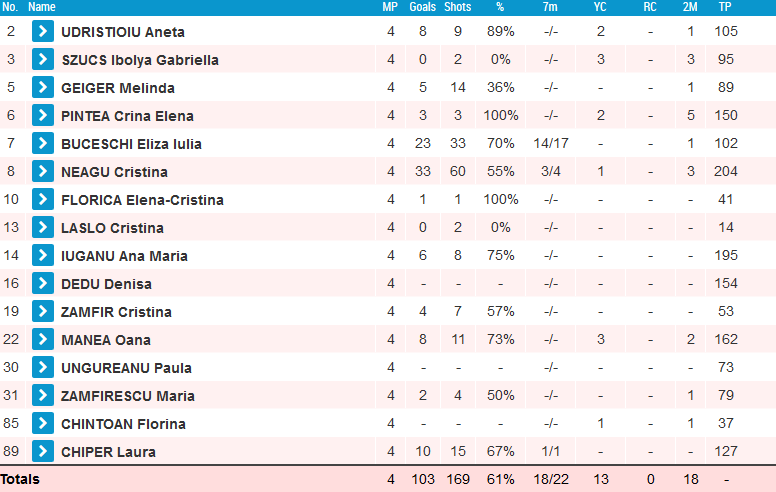Select the player name UNGUREANU Paula
Image resolution: width=776 pixels, height=492 pixels.
[126, 368]
